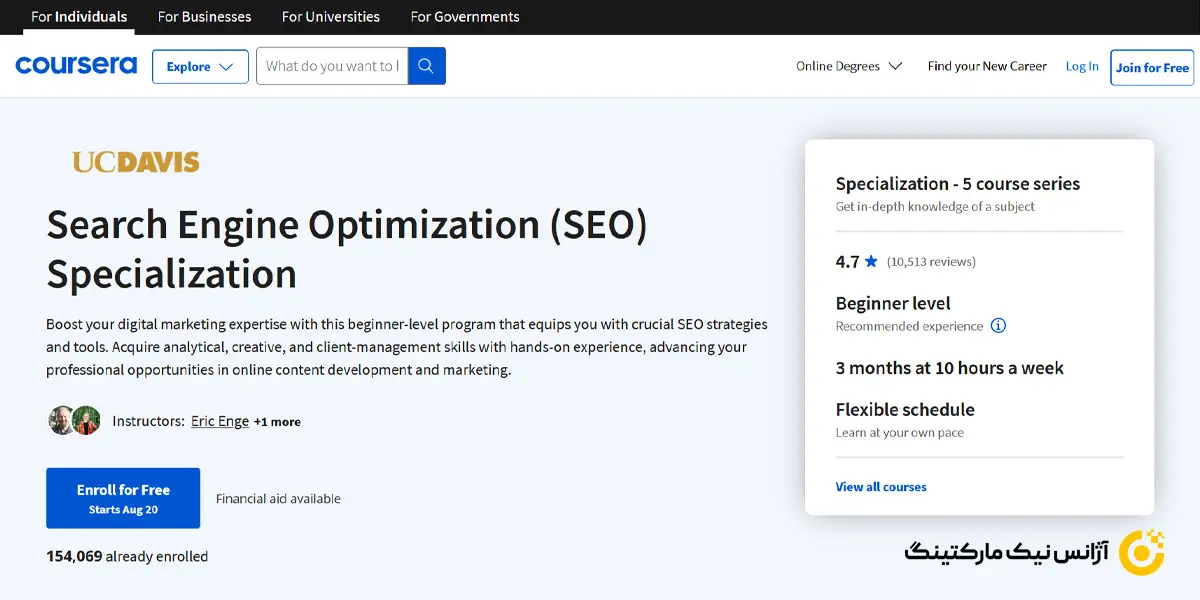Screen dimensions: 1200x600
Task: Open the For Governments tab
Action: 465,17
